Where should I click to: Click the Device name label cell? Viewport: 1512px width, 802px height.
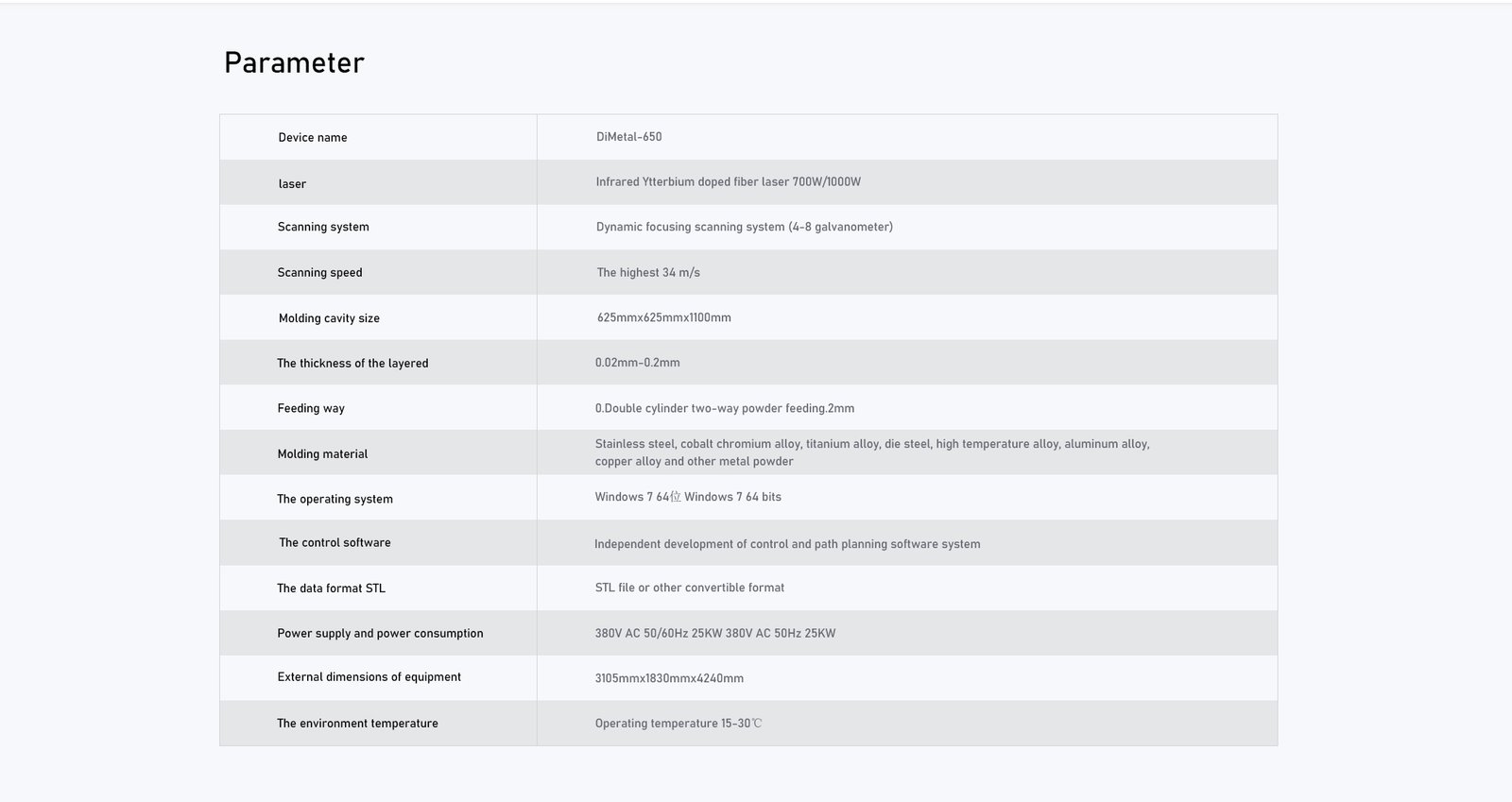point(313,138)
